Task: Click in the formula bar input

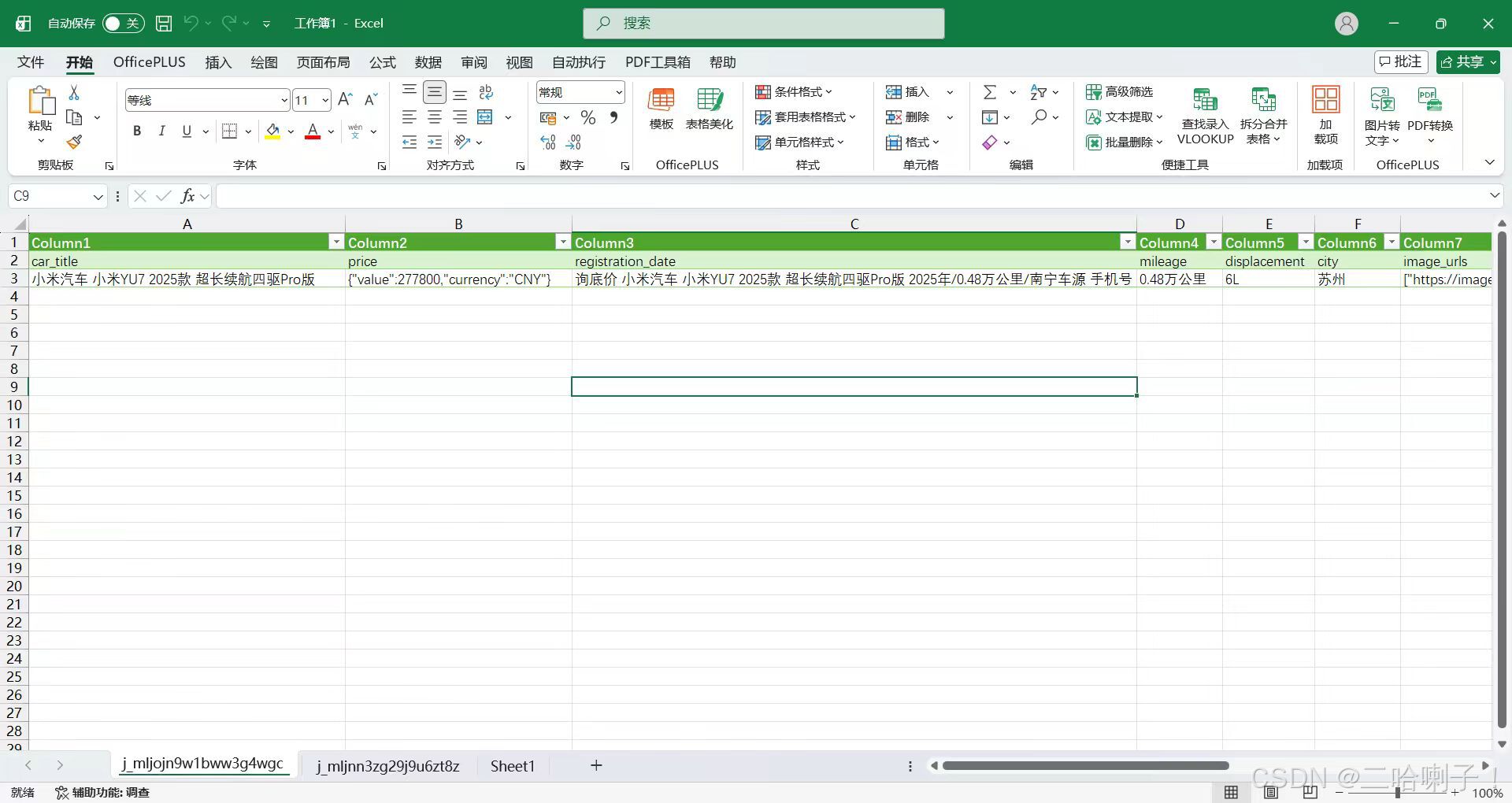Action: point(850,196)
